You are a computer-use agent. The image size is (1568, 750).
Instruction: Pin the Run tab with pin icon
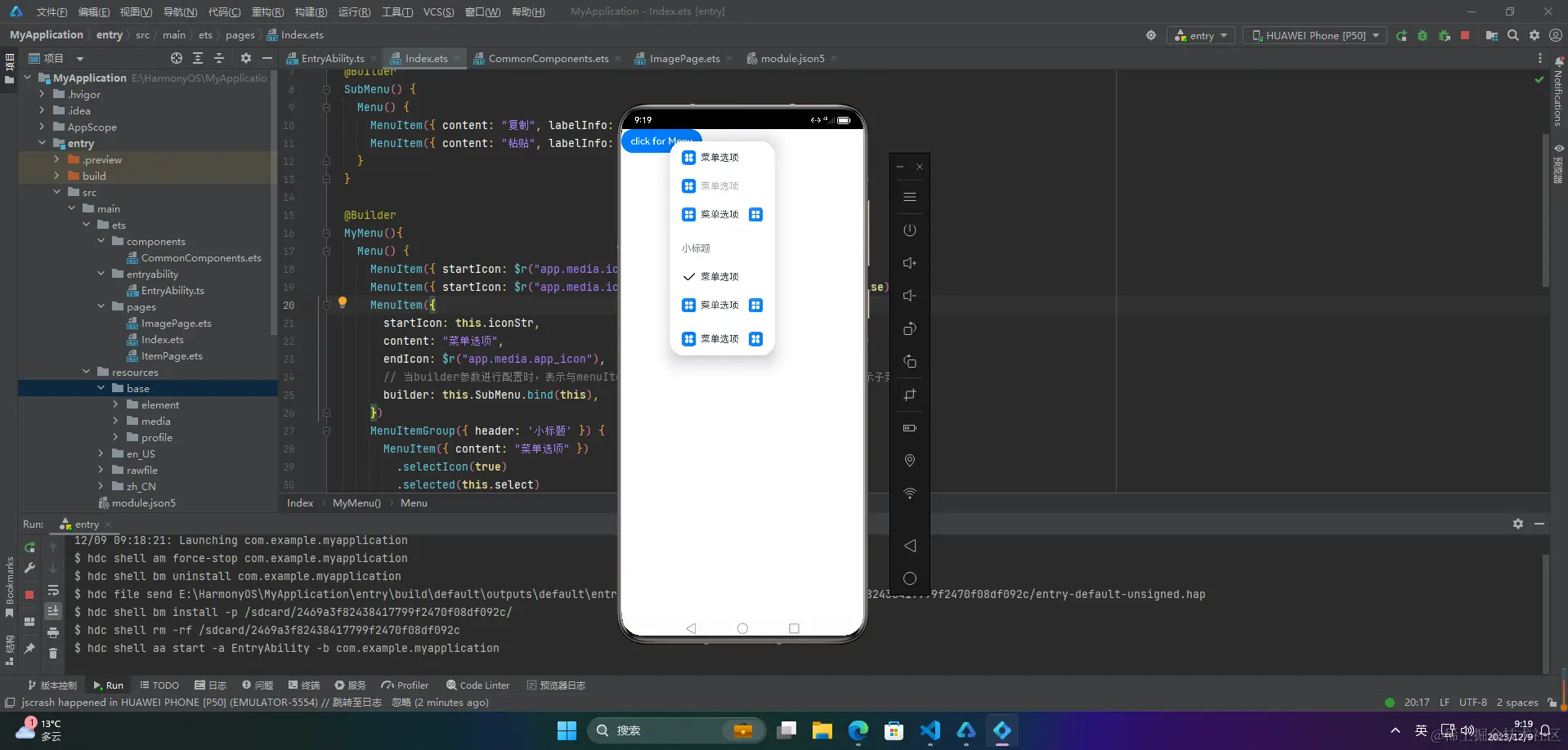[x=29, y=649]
